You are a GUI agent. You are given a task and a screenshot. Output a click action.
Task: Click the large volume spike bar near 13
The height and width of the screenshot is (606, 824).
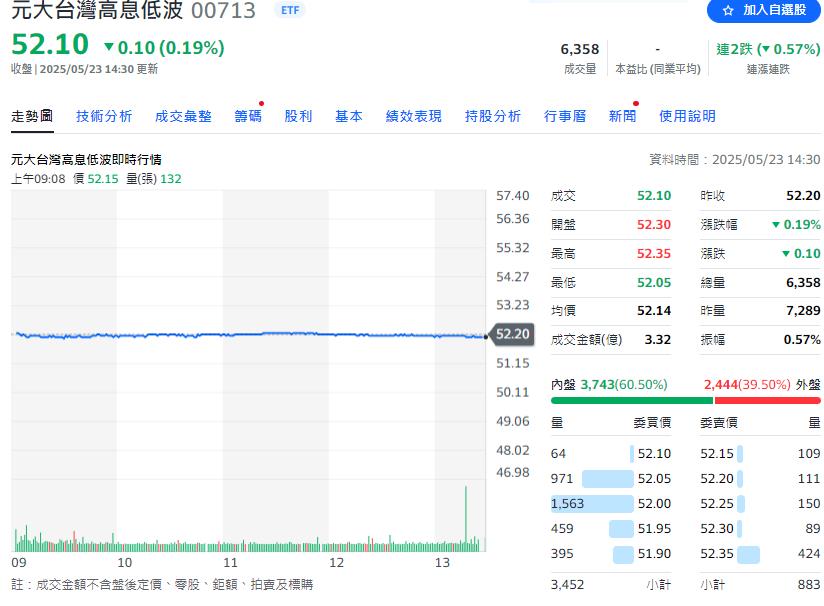point(466,518)
